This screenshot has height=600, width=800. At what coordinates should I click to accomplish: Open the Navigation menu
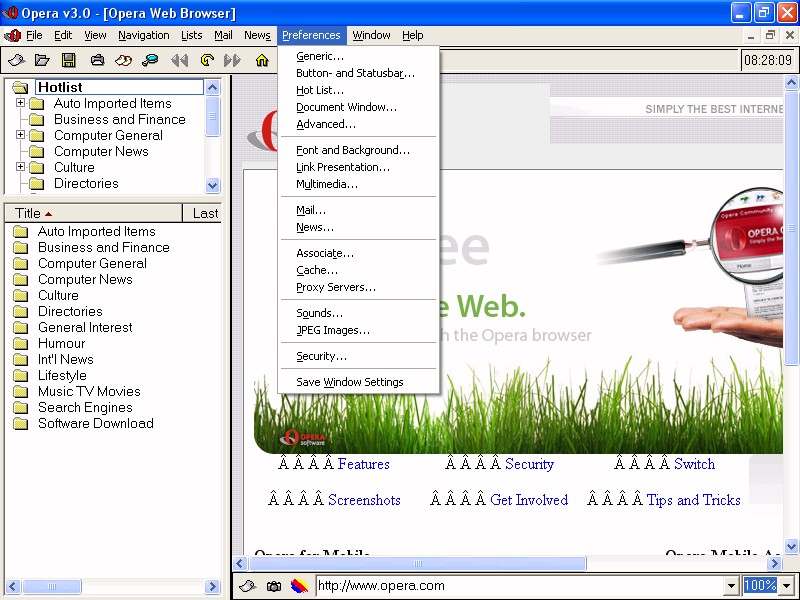pyautogui.click(x=144, y=35)
